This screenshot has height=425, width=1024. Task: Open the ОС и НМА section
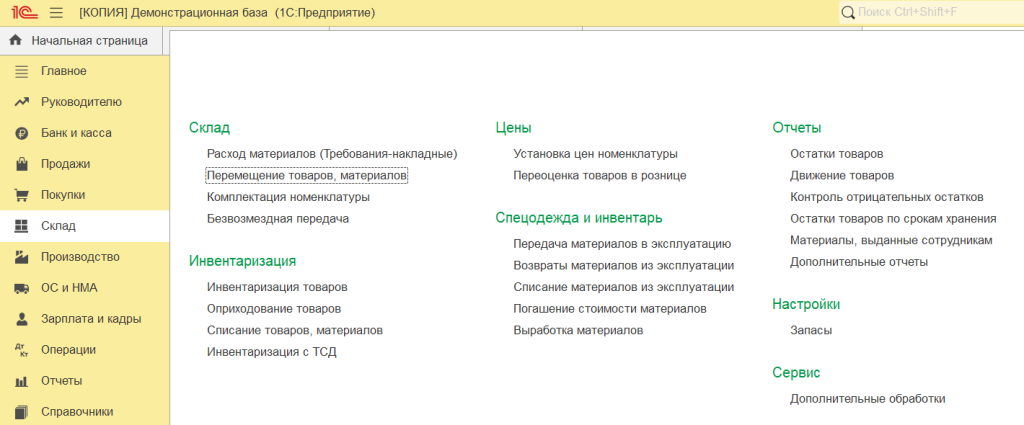coord(84,288)
